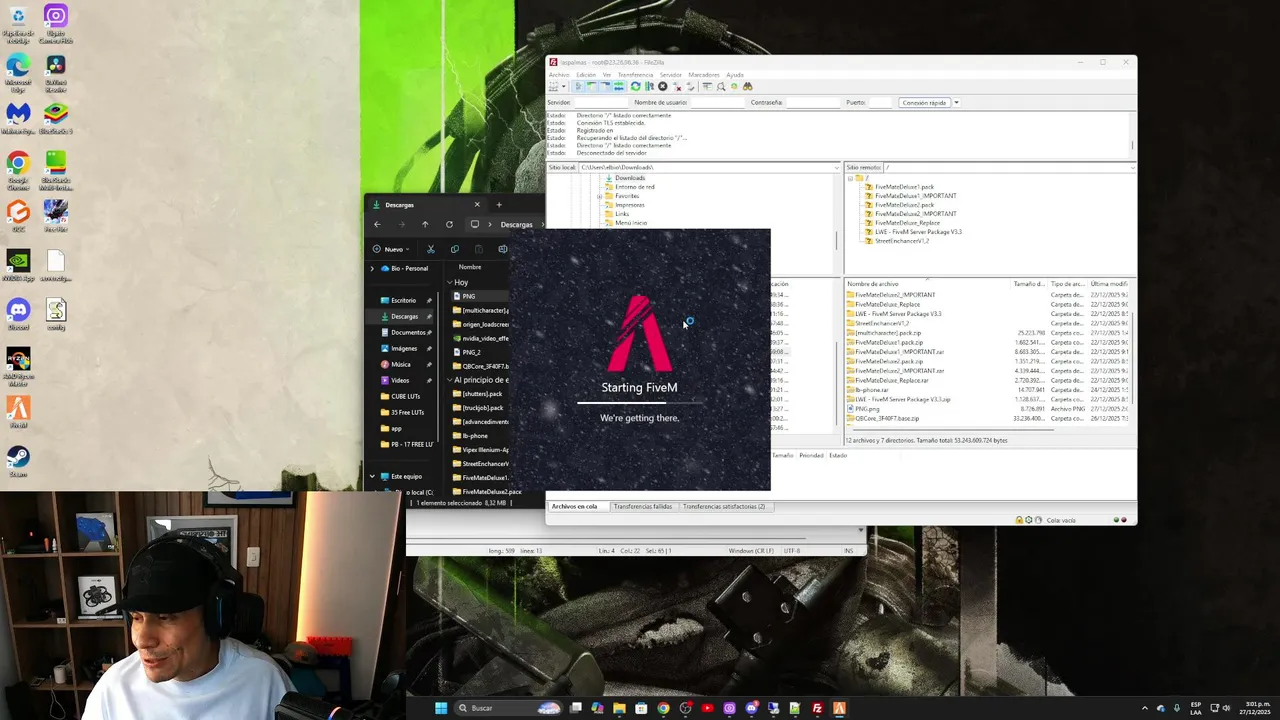Image resolution: width=1280 pixels, height=720 pixels.
Task: Select StreetEnchancerV1_2 in remote tree
Action: (902, 241)
